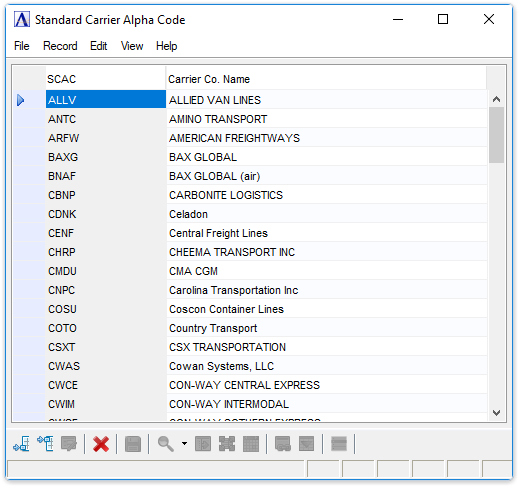522x489 pixels.
Task: Select the CWAS SCAC cell
Action: click(106, 366)
